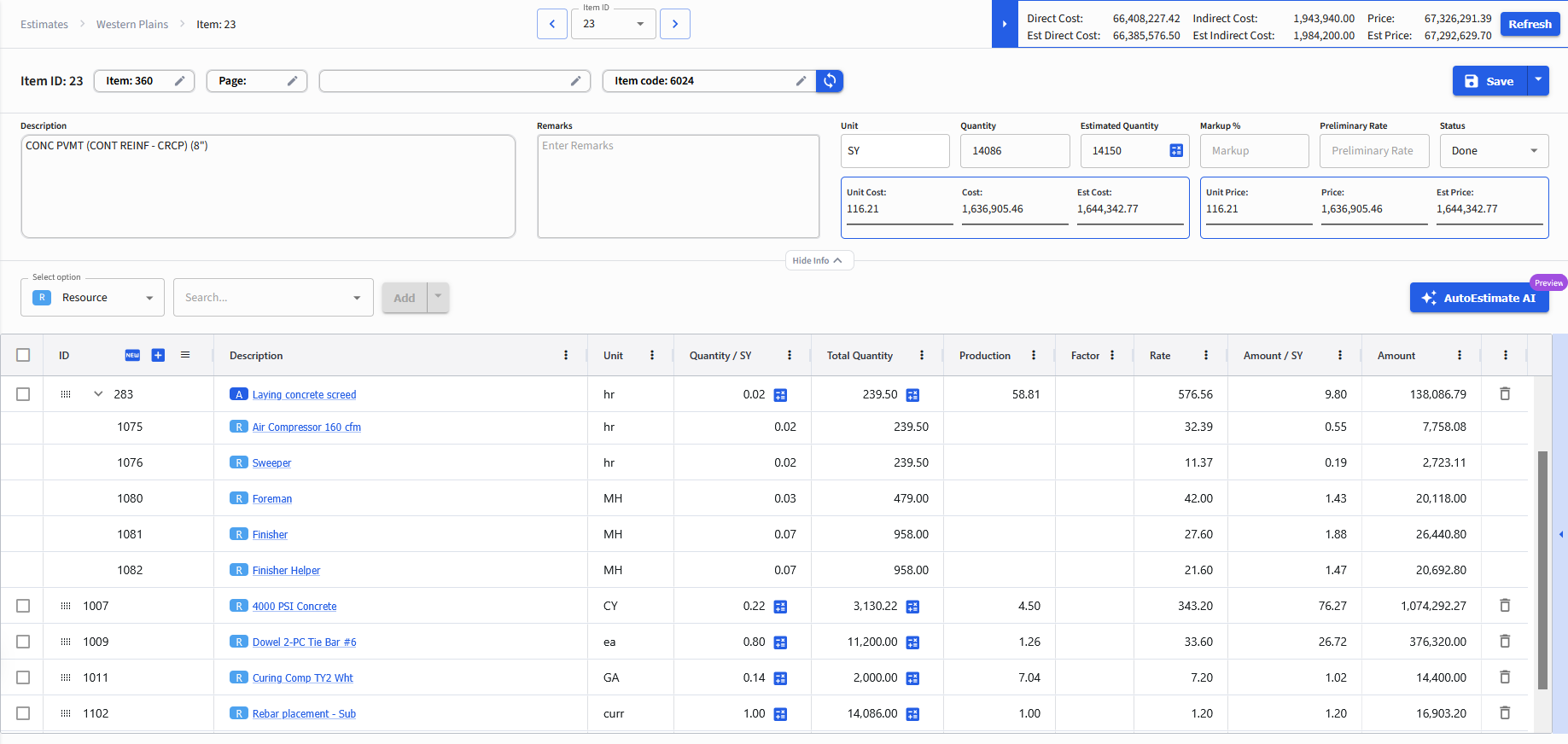Click the vertical table scrollbar
This screenshot has width=1568, height=744.
pyautogui.click(x=1542, y=570)
